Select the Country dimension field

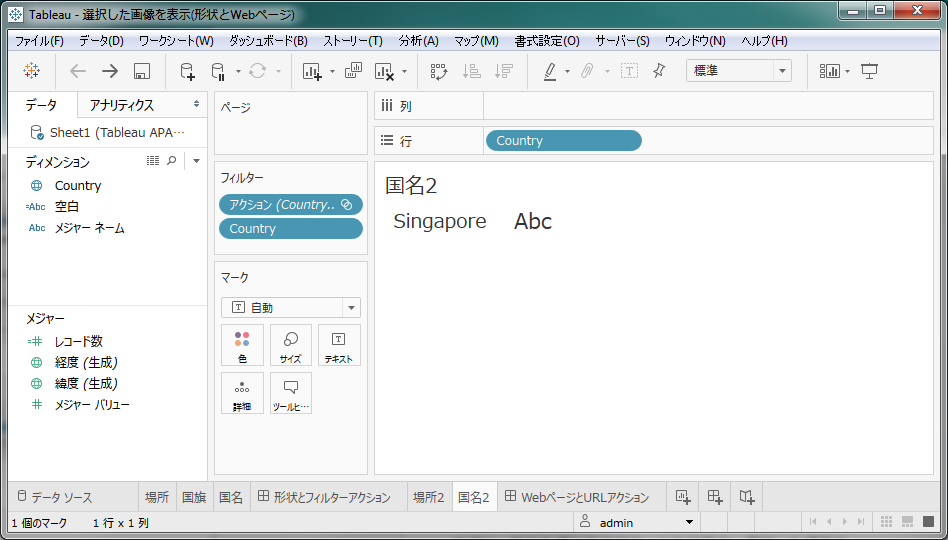coord(77,186)
